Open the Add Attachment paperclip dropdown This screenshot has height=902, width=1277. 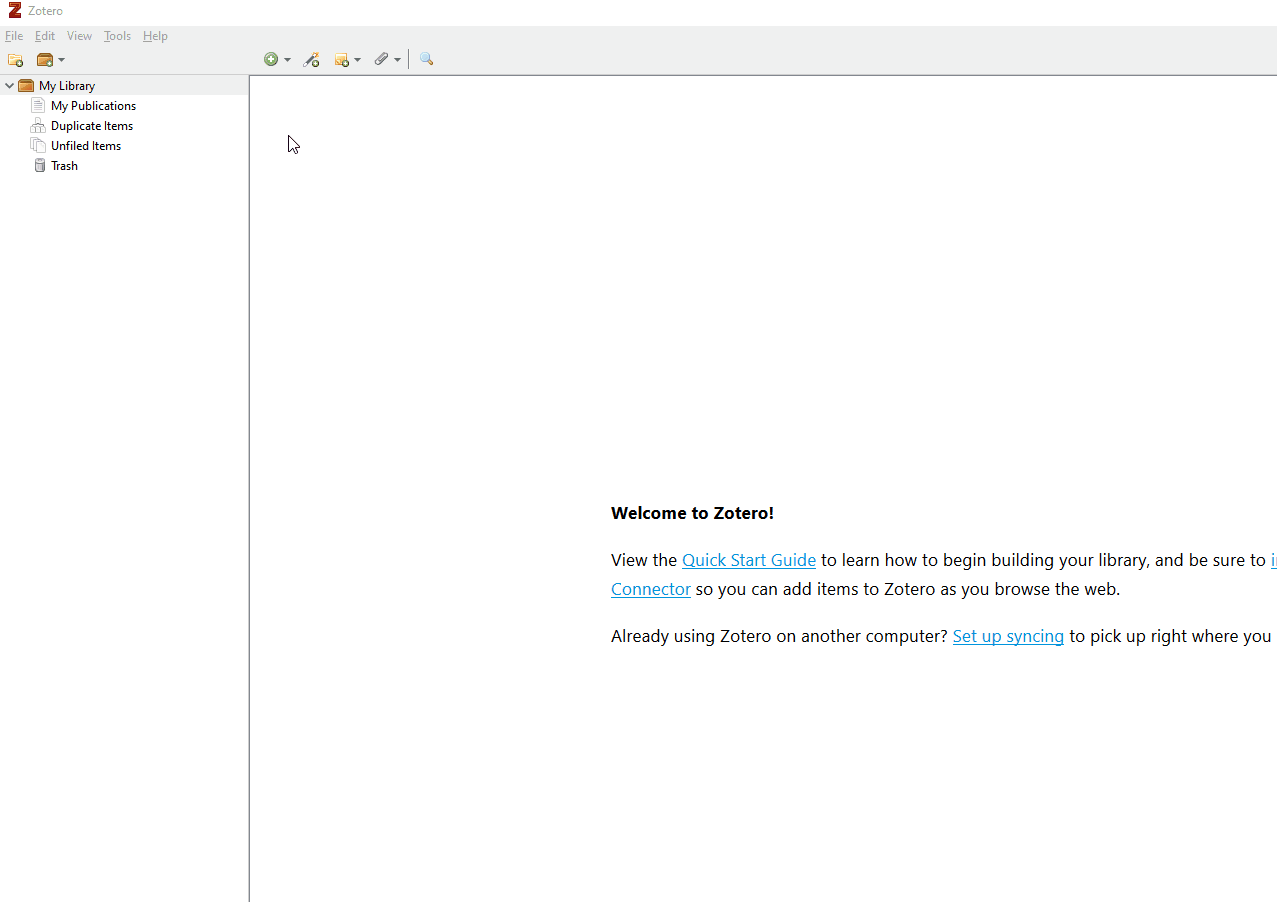387,60
